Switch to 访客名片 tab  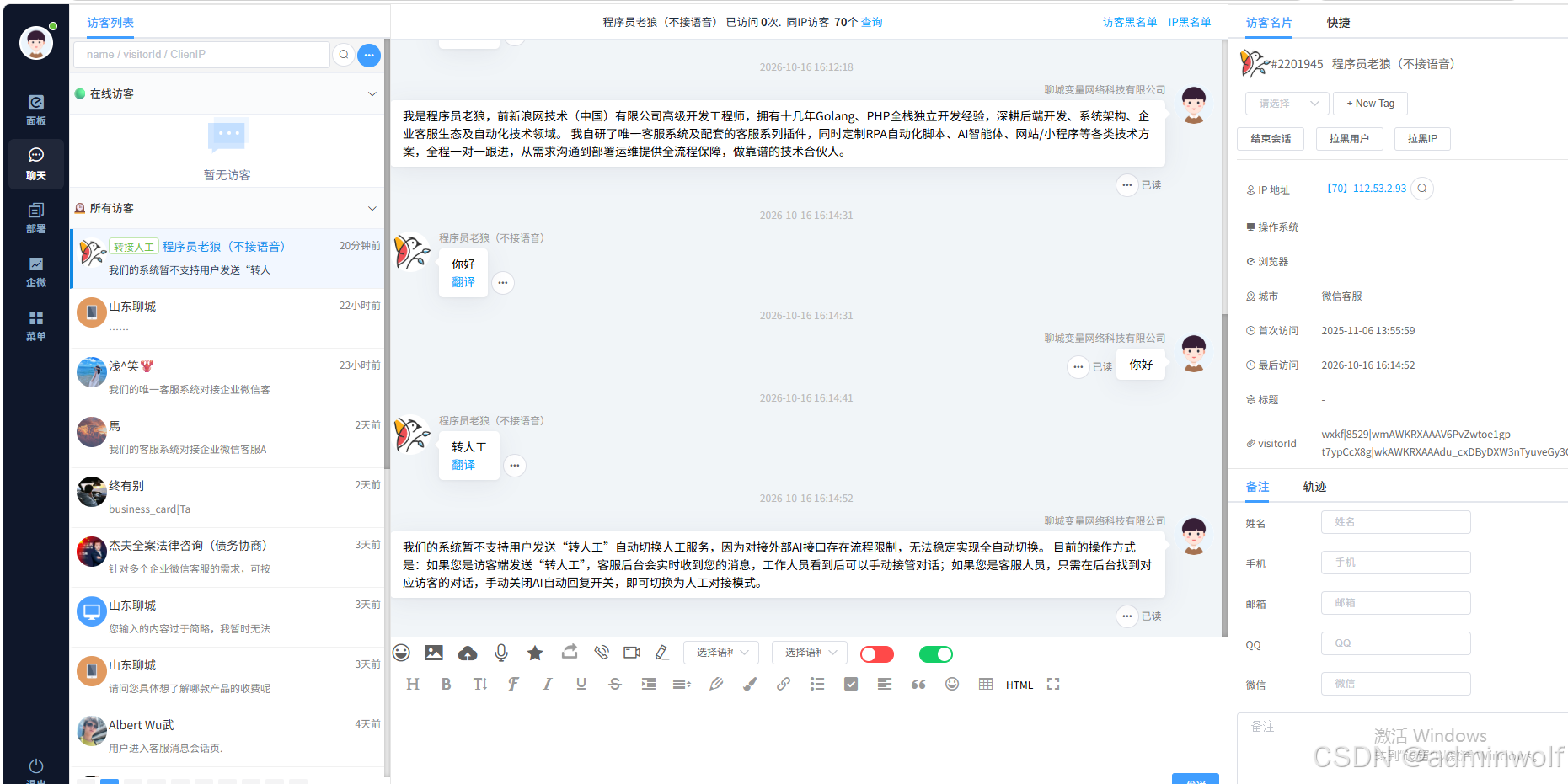1269,23
